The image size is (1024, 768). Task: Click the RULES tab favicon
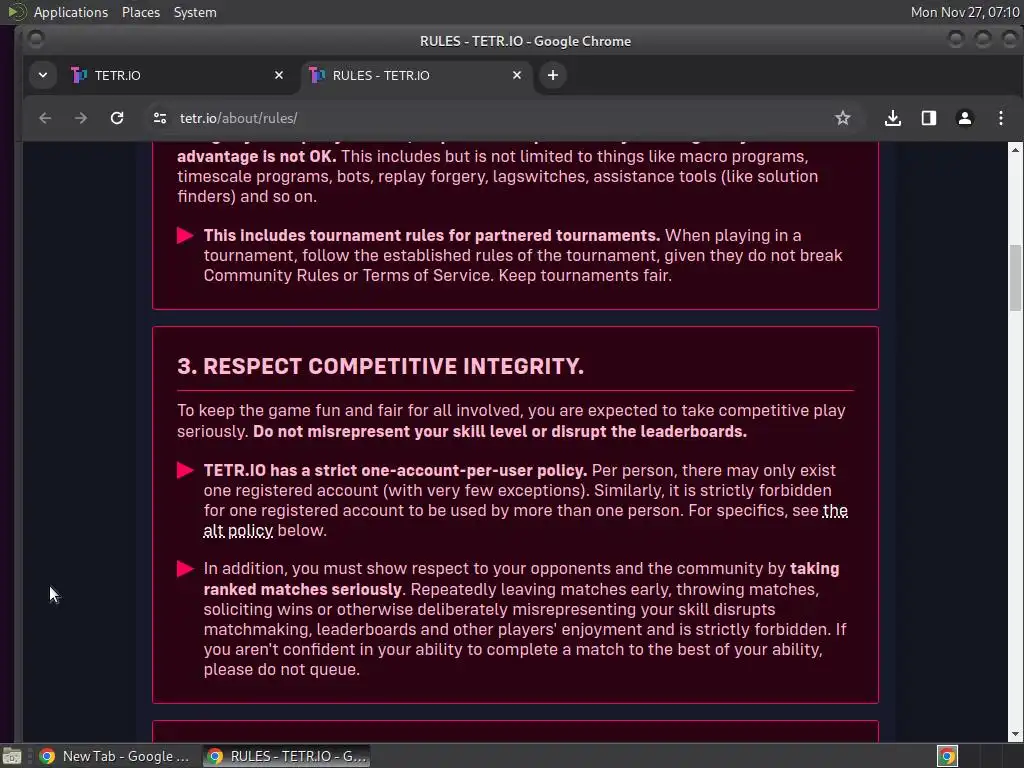317,75
